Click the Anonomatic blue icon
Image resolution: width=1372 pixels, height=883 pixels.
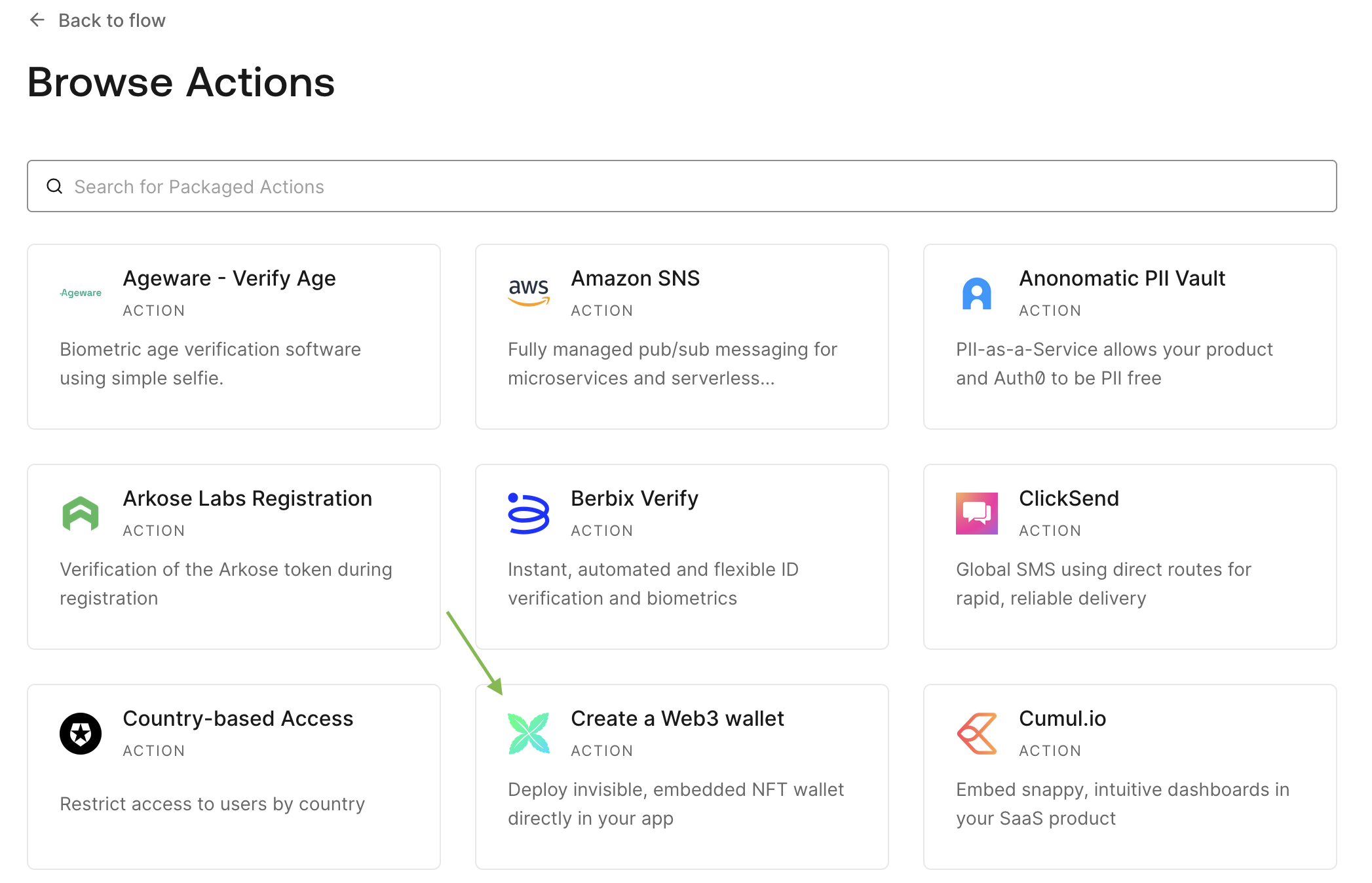976,293
